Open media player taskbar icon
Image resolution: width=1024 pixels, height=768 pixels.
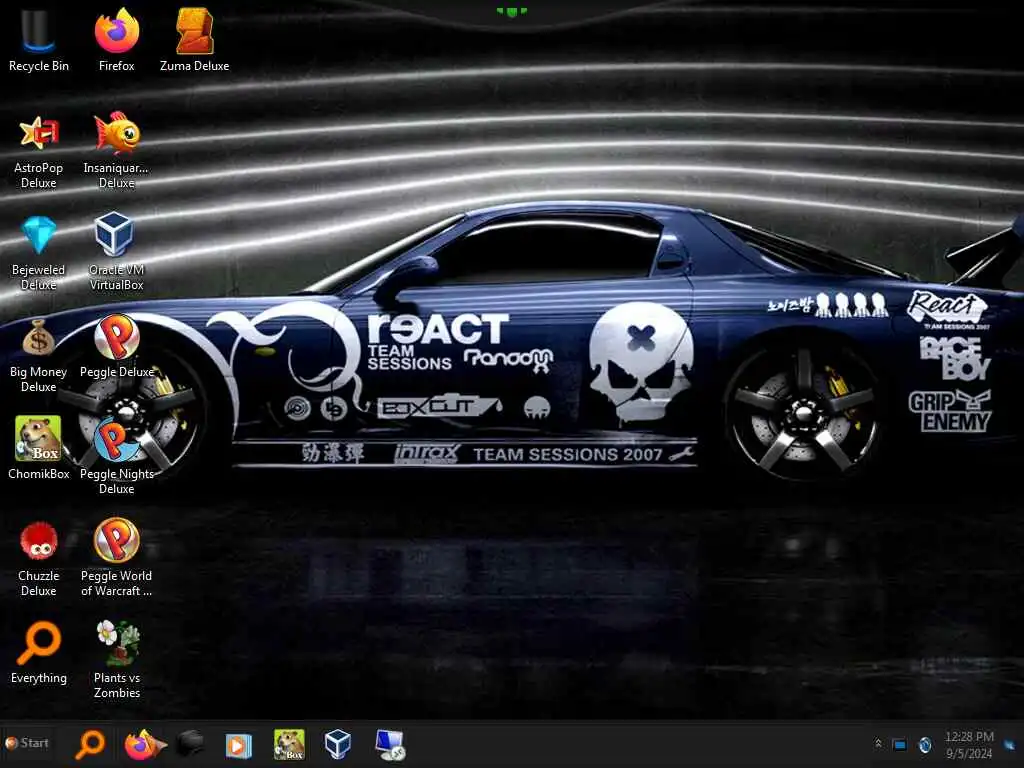point(238,745)
